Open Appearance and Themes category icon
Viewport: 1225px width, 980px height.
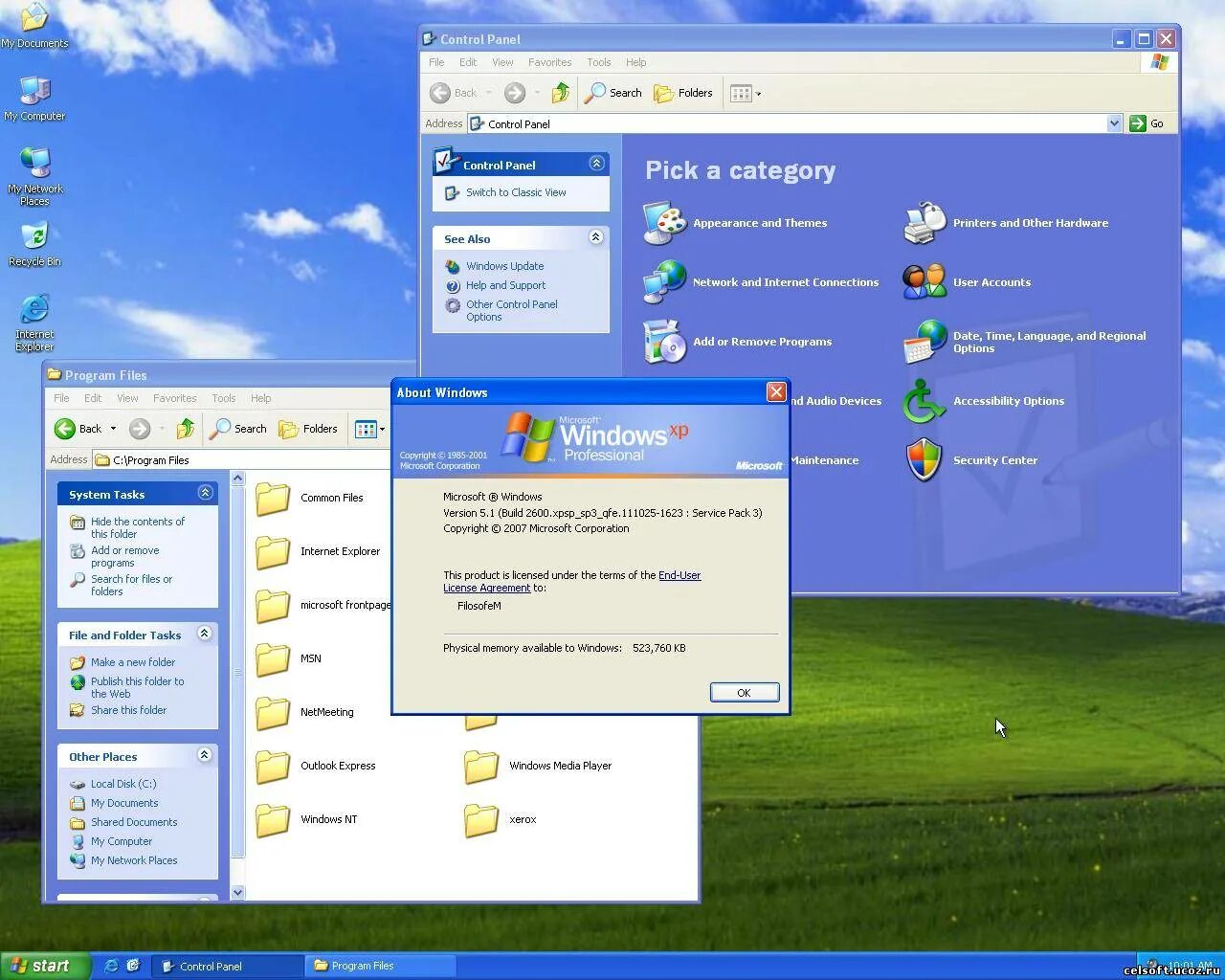[665, 223]
